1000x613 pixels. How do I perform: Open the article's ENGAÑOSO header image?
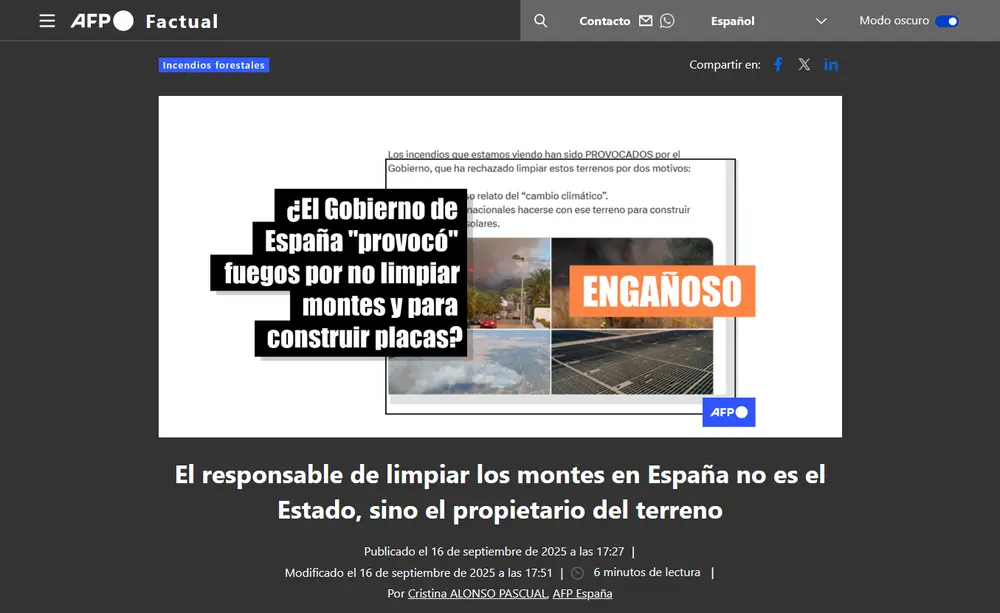pos(500,267)
